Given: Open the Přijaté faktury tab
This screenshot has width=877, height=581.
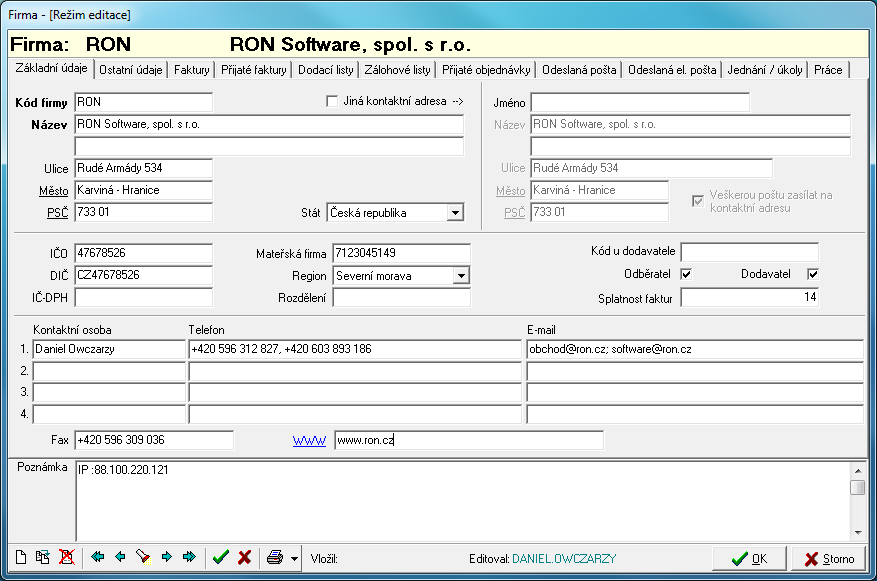Looking at the screenshot, I should tap(253, 70).
